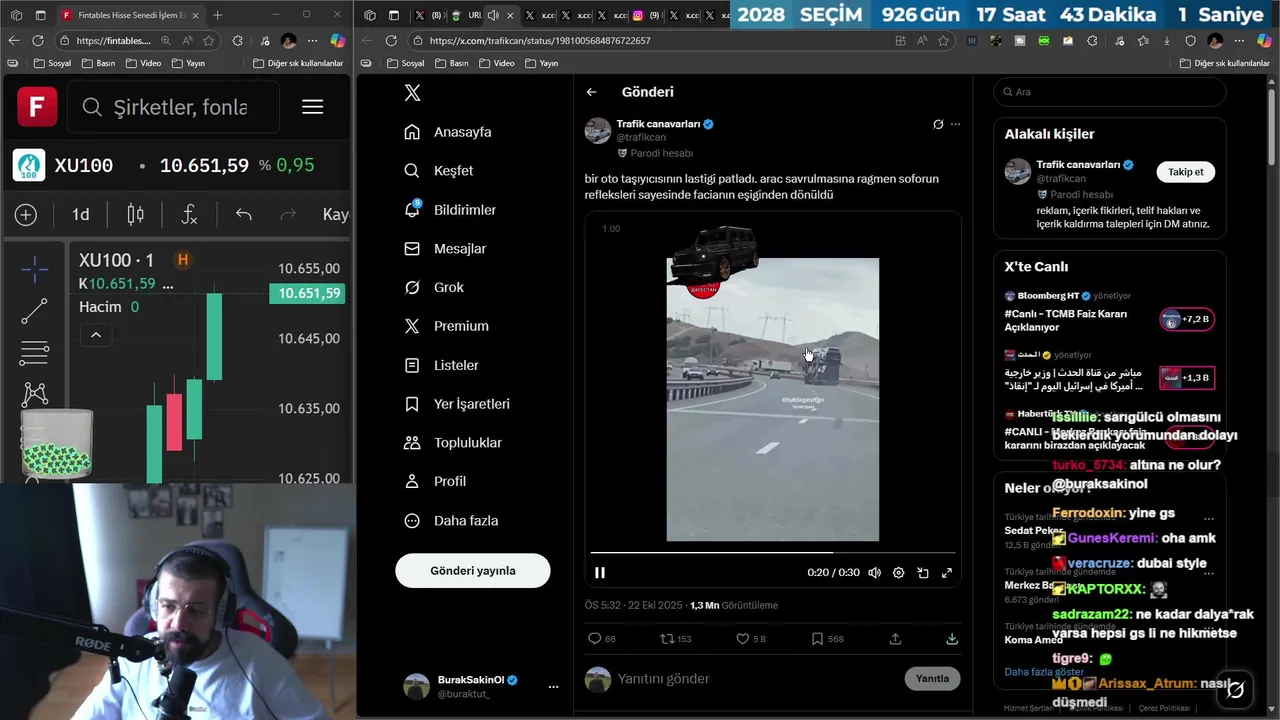The height and width of the screenshot is (720, 1280).
Task: Reload the x.com page
Action: tap(391, 41)
